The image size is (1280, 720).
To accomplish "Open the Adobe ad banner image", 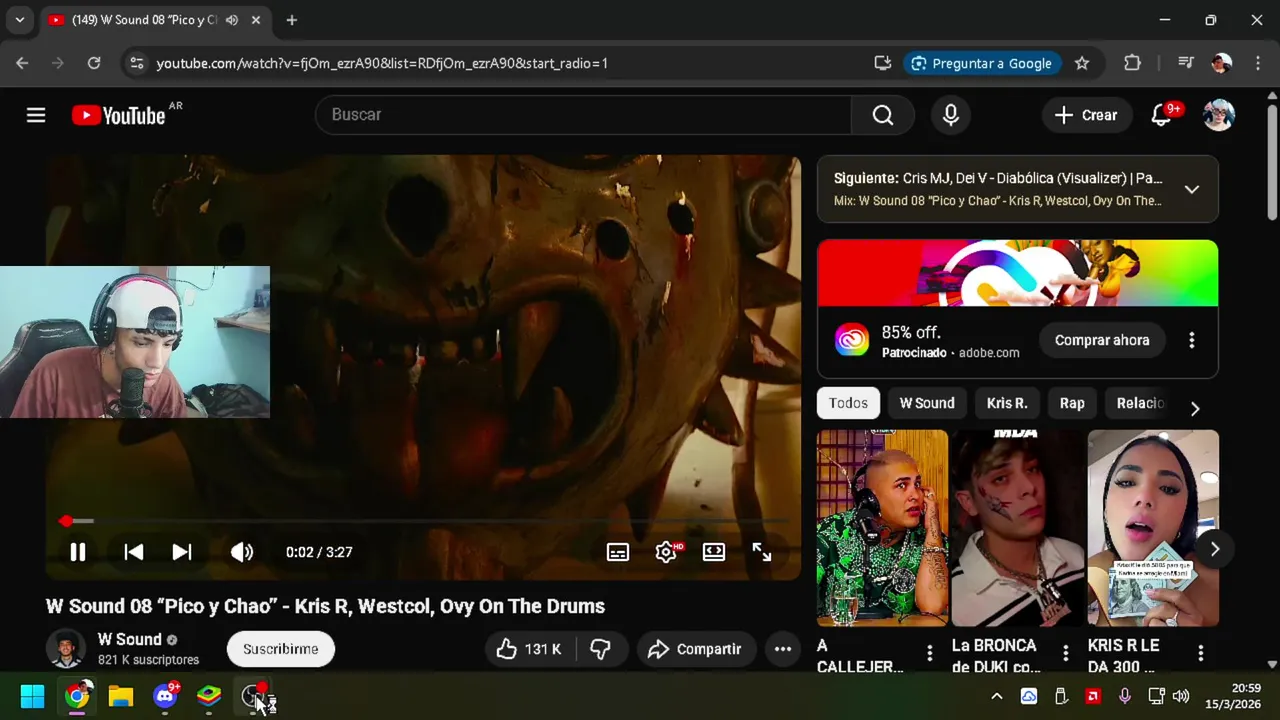I will click(1018, 273).
